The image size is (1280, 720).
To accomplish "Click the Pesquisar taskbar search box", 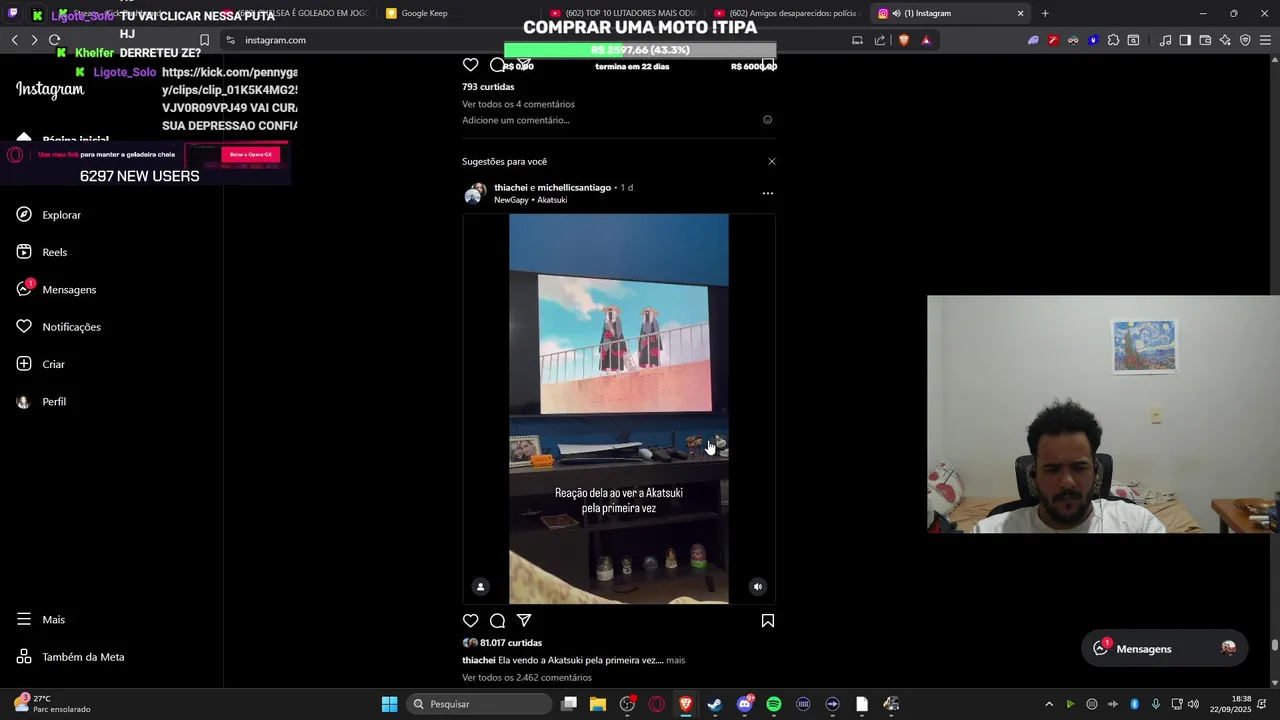I will point(479,704).
